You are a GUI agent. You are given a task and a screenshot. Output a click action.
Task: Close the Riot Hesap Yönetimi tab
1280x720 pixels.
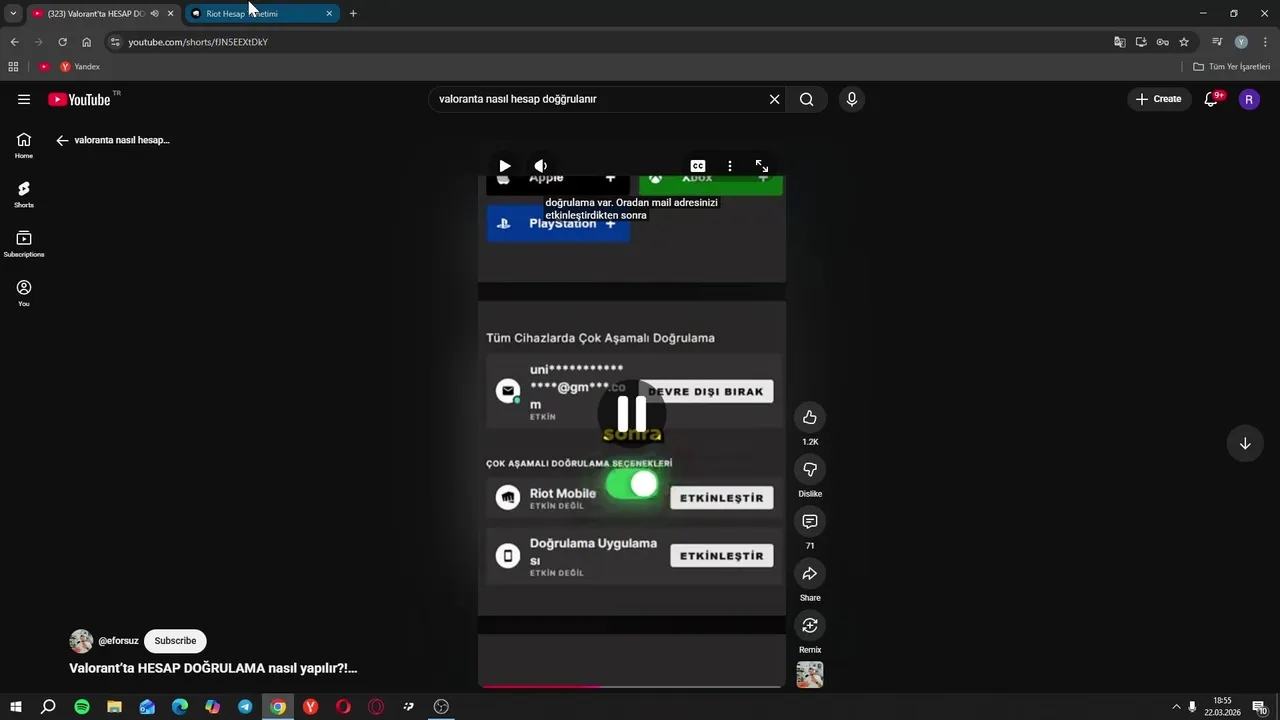(x=329, y=14)
